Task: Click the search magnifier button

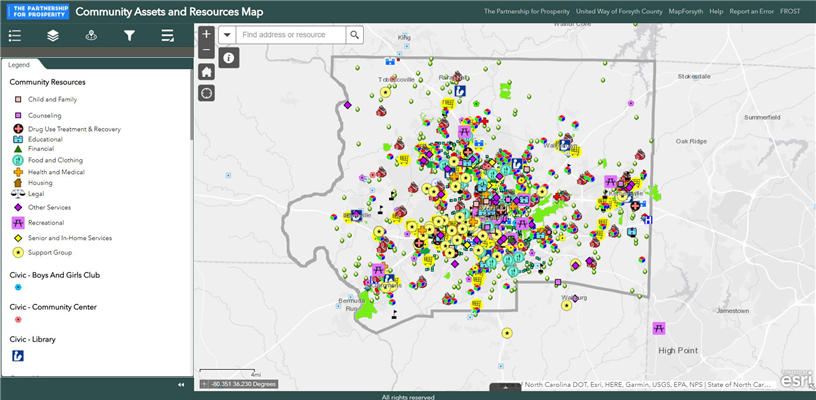Action: tap(355, 34)
